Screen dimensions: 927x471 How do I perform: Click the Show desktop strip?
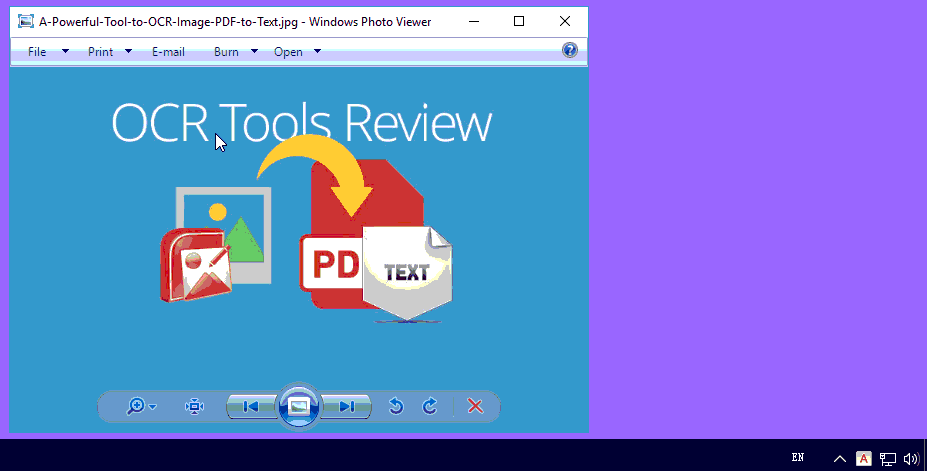(x=925, y=455)
